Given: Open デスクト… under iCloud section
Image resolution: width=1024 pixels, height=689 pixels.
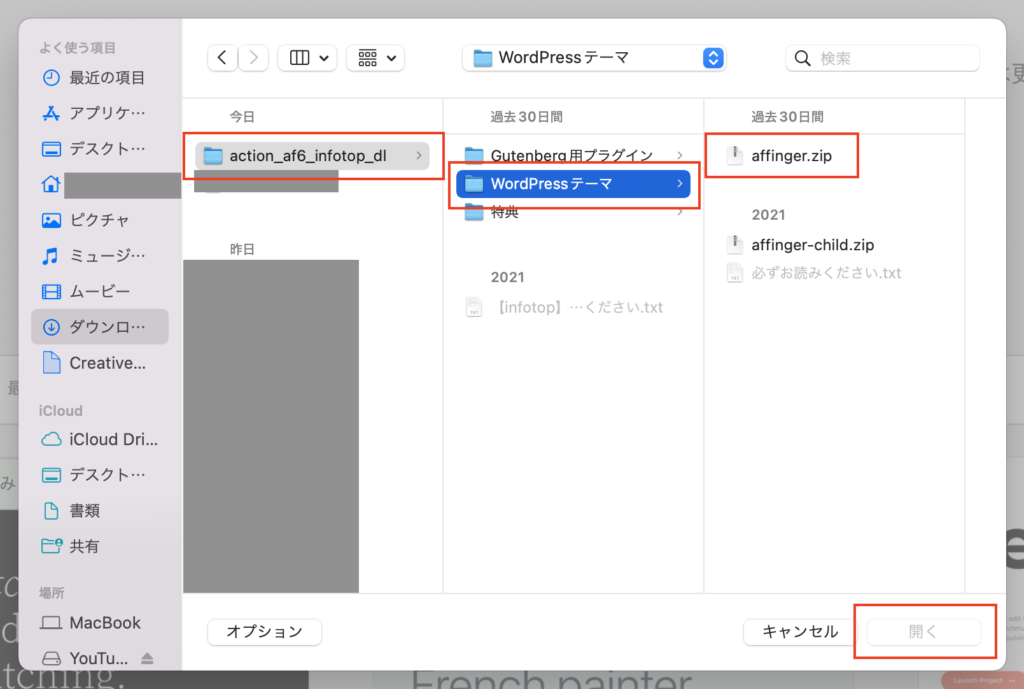Looking at the screenshot, I should pyautogui.click(x=100, y=475).
